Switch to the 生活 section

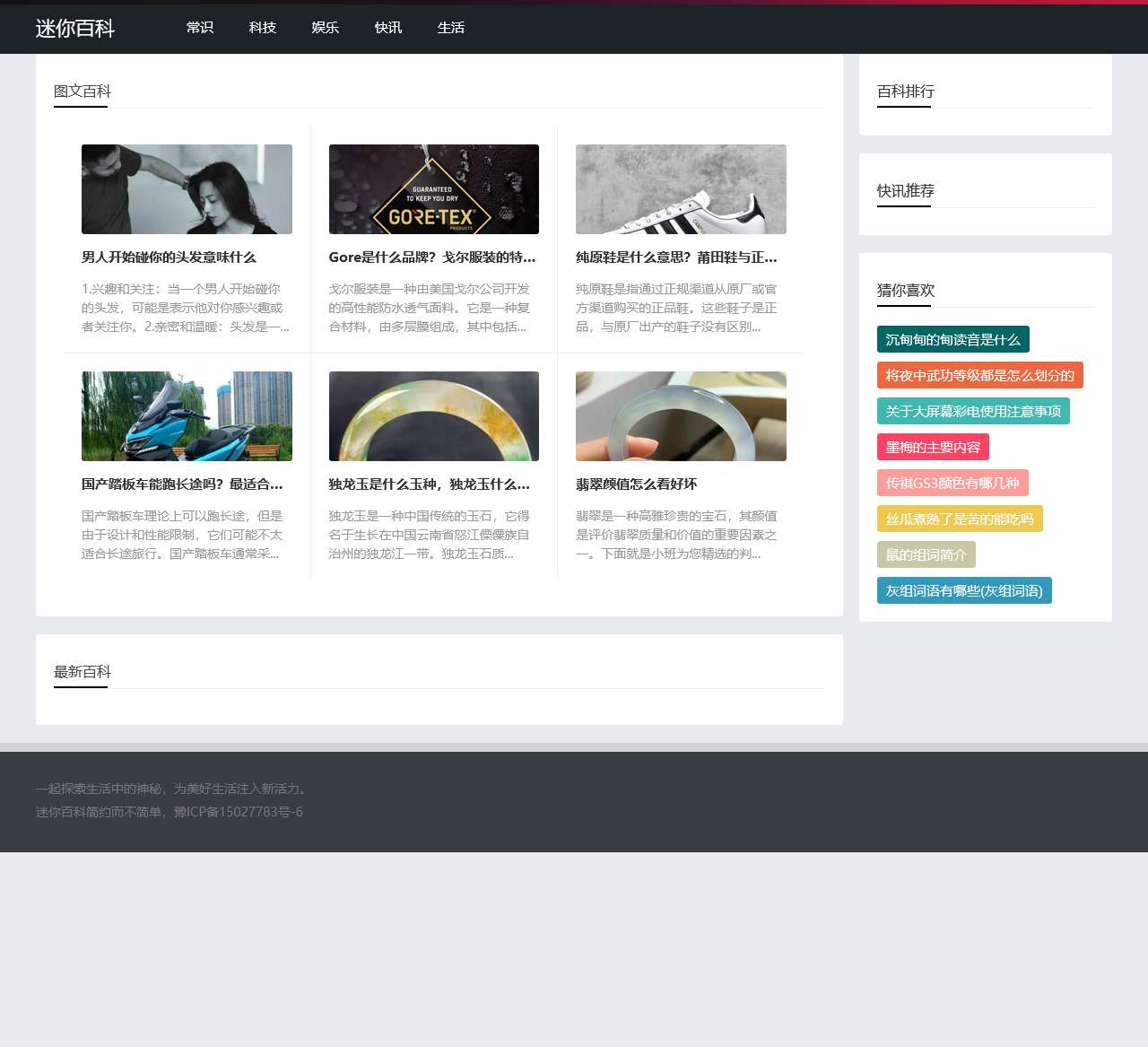click(451, 28)
